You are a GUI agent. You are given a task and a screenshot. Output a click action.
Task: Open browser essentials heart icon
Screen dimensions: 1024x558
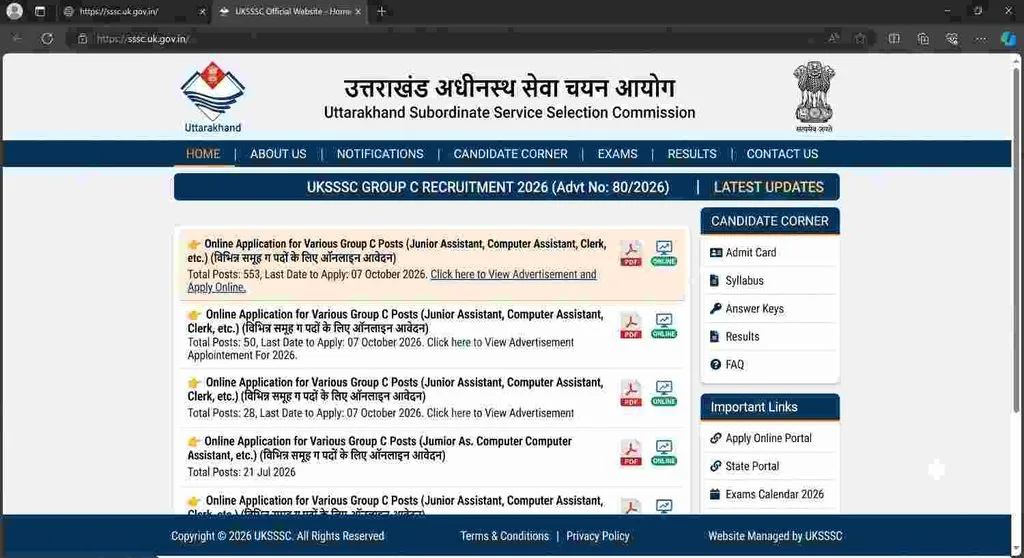pos(952,39)
